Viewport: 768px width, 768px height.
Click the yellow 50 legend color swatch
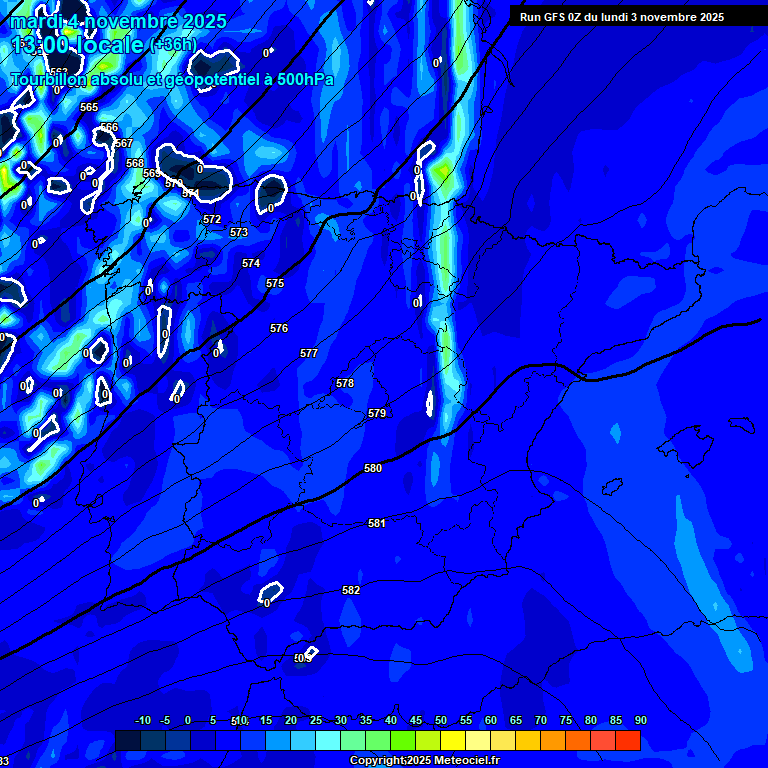click(x=428, y=741)
